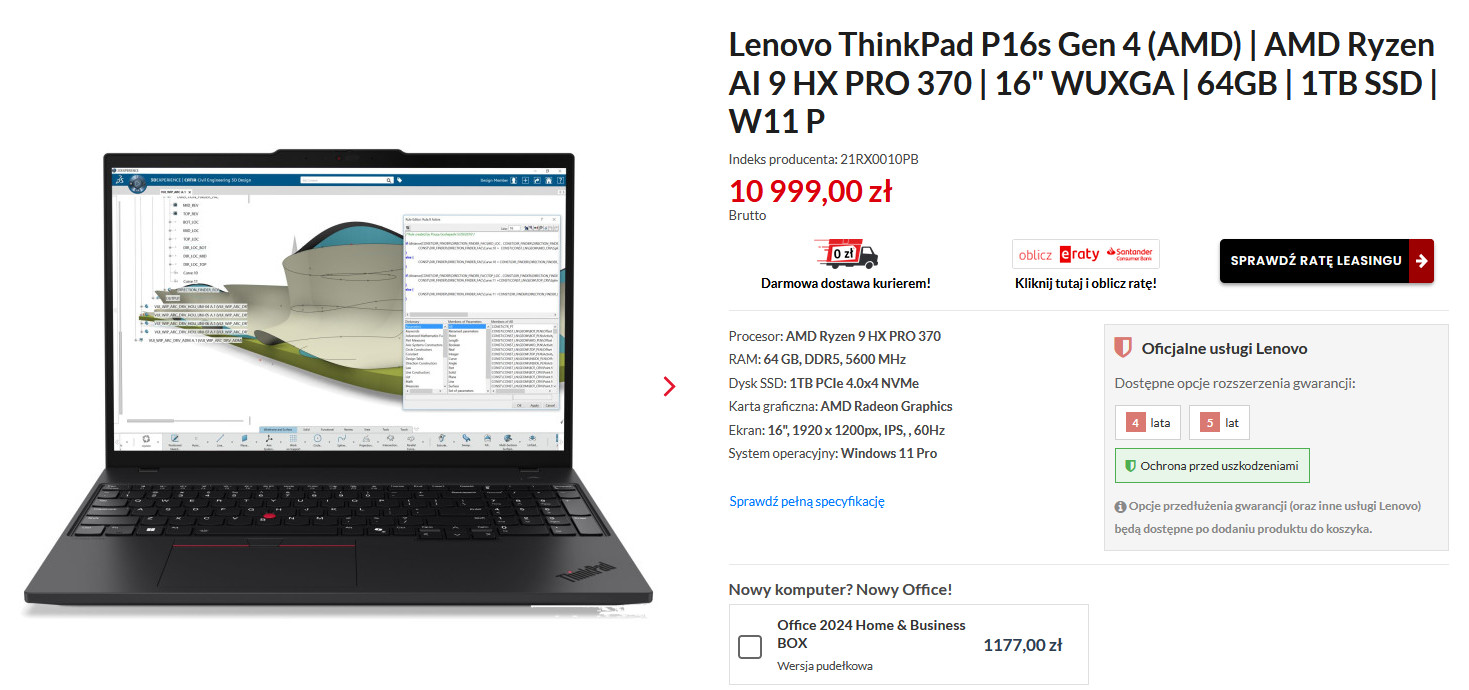Open Sprawdź pełną specyfikację link
This screenshot has height=690, width=1469.
tap(807, 501)
